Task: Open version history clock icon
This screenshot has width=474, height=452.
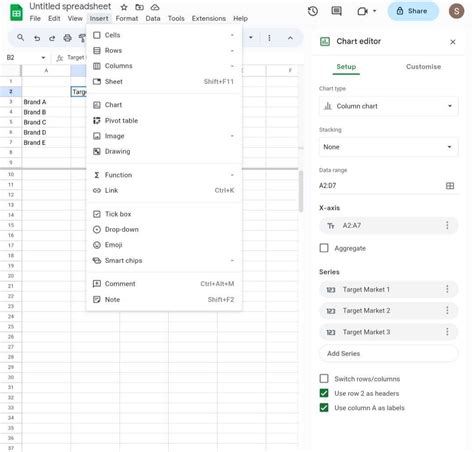Action: (x=313, y=11)
